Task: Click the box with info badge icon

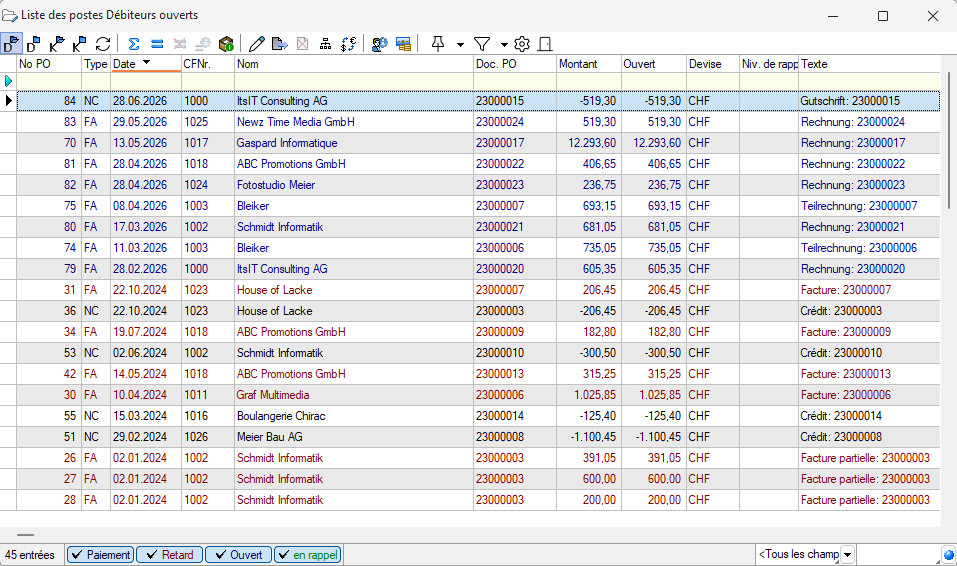Action: click(226, 44)
